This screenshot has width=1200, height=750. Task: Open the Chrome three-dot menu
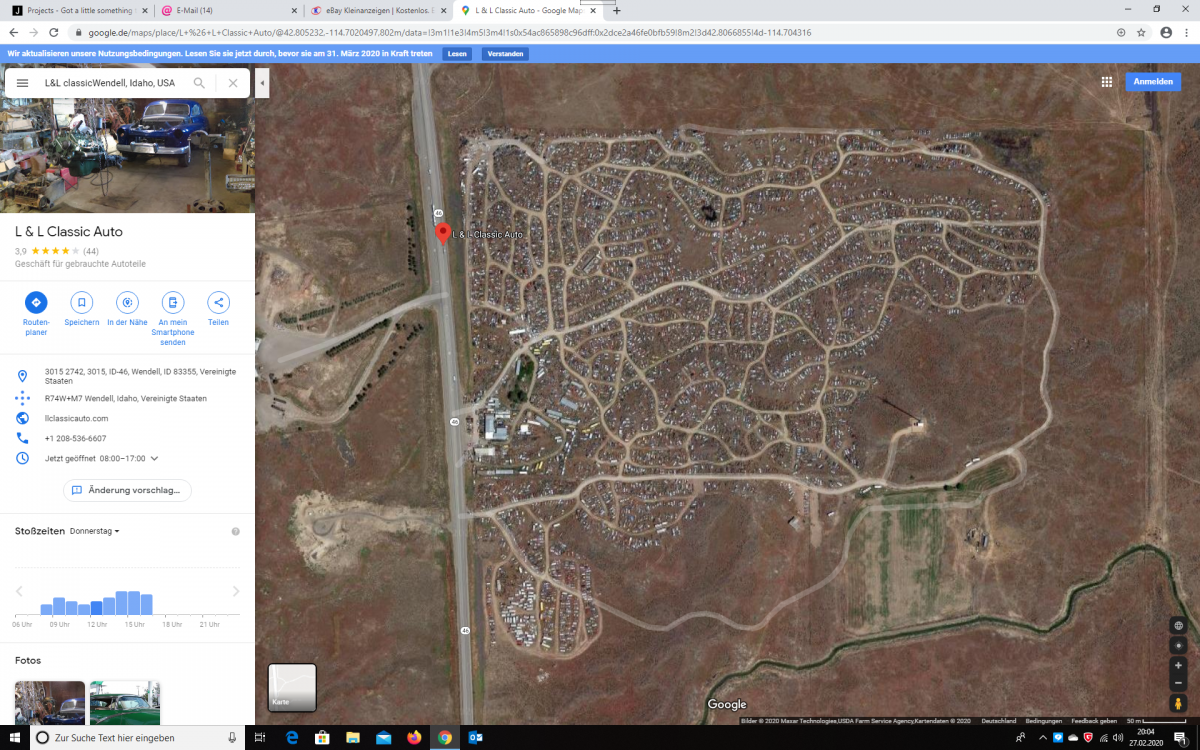pyautogui.click(x=1188, y=32)
